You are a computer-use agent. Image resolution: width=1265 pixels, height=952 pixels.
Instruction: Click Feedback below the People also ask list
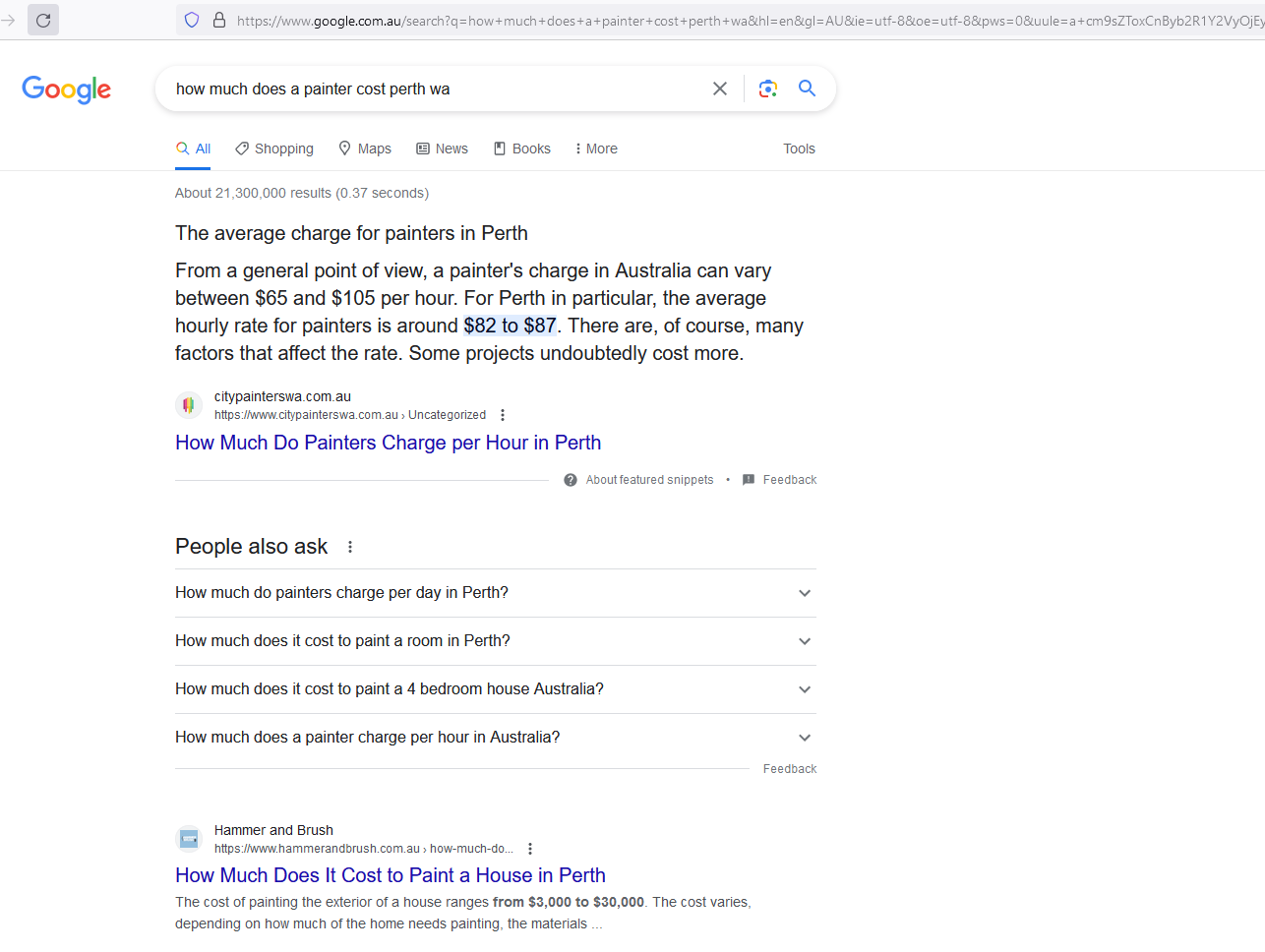(x=790, y=769)
